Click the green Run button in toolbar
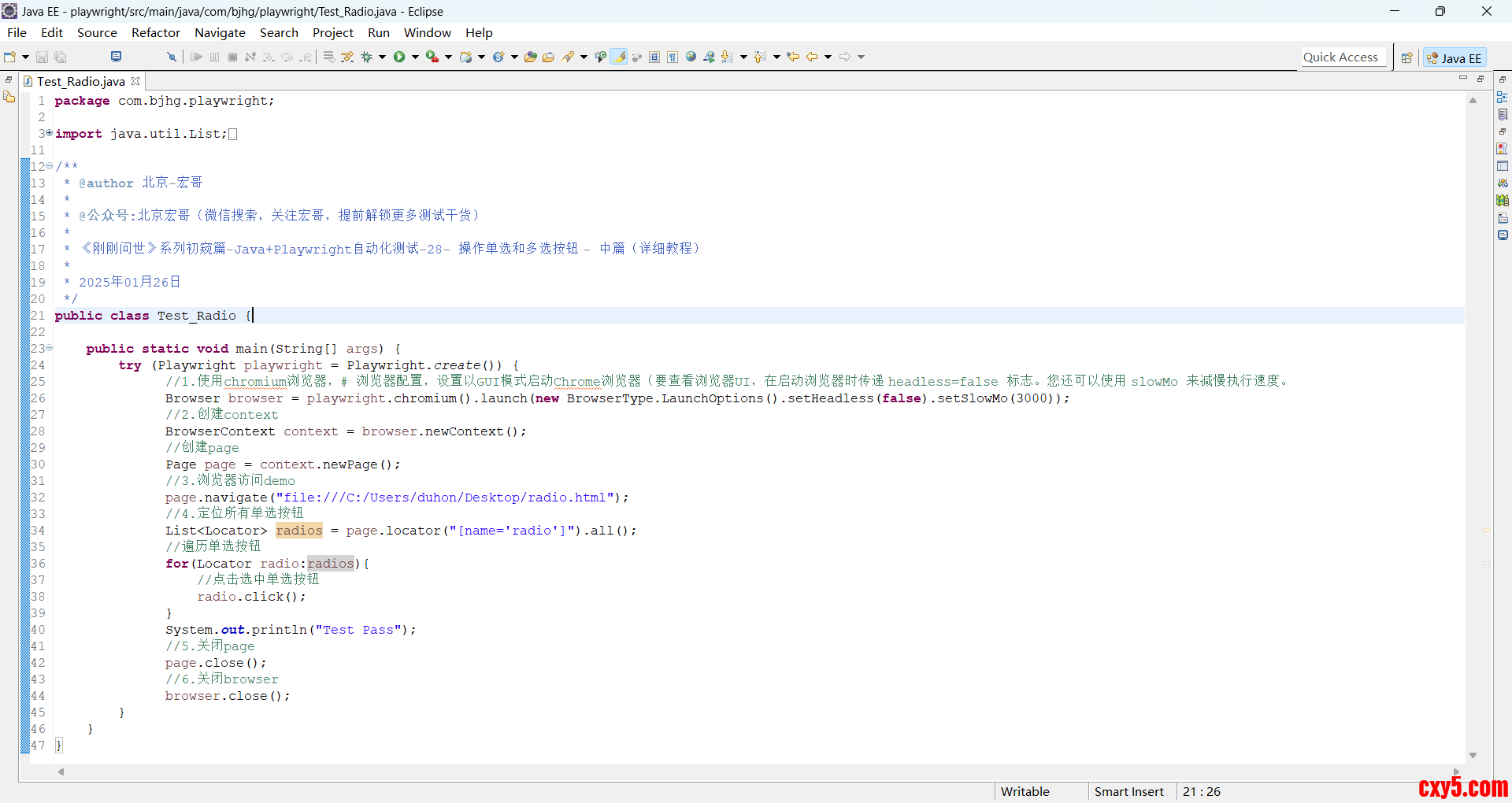The height and width of the screenshot is (803, 1512). [399, 57]
